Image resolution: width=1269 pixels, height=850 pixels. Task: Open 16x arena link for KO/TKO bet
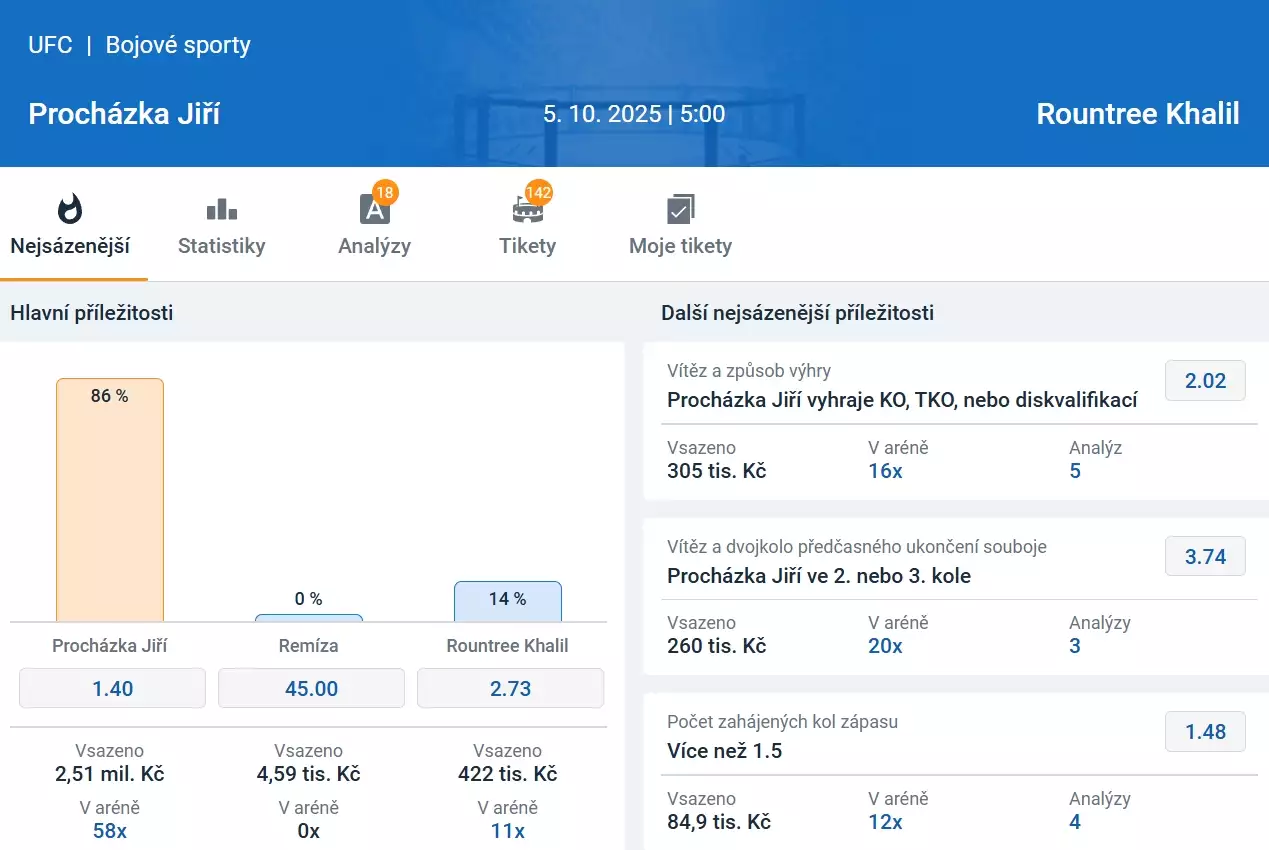[885, 471]
